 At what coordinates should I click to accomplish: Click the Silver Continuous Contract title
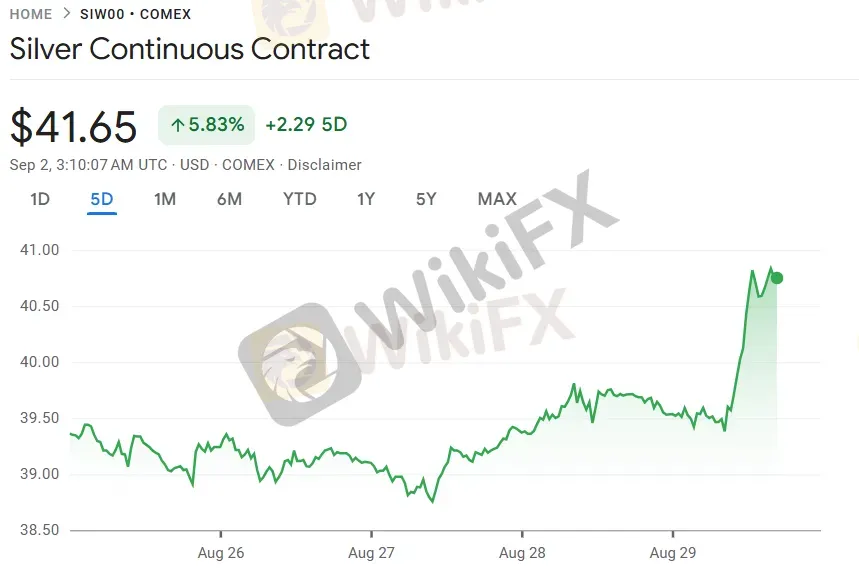point(190,49)
